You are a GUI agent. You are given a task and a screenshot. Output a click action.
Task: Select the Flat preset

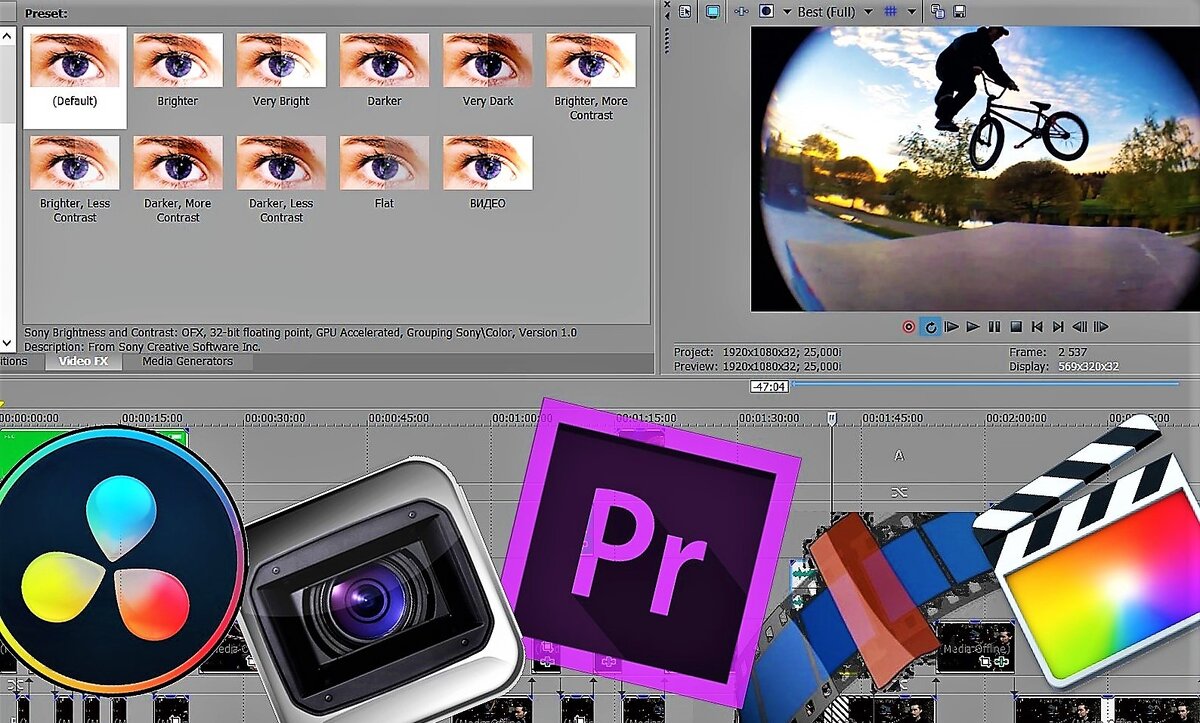pos(384,172)
